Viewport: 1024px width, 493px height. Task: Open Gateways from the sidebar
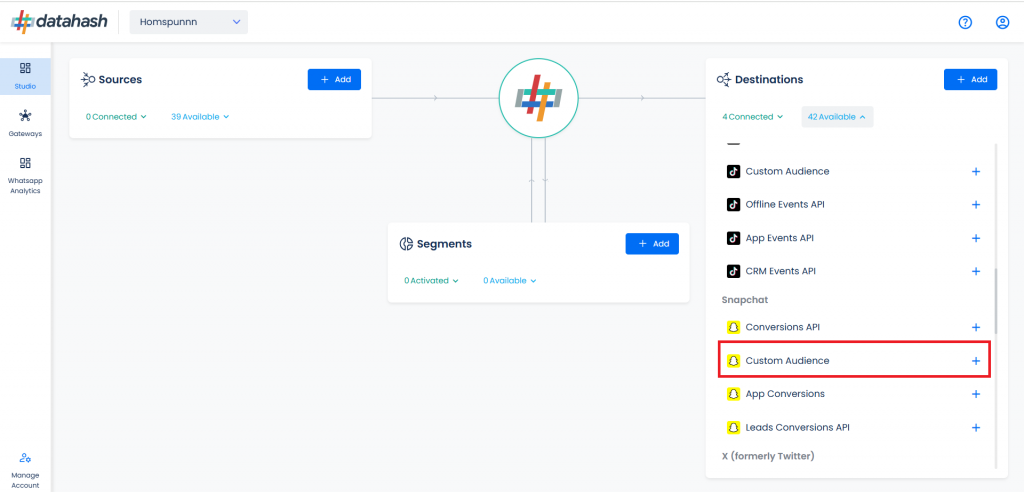tap(25, 123)
